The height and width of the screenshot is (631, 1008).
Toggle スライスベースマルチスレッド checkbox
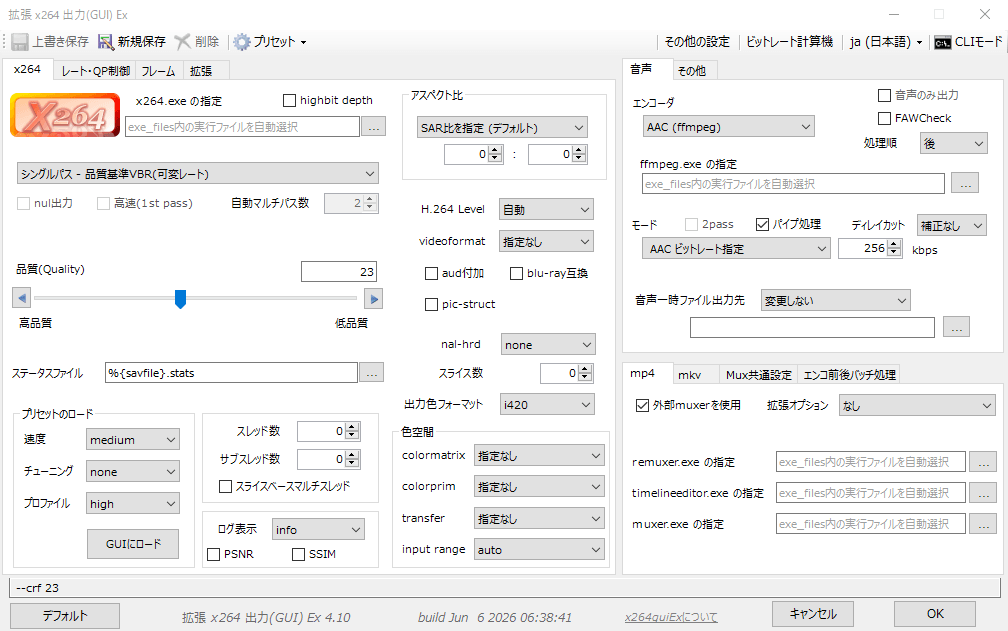226,486
